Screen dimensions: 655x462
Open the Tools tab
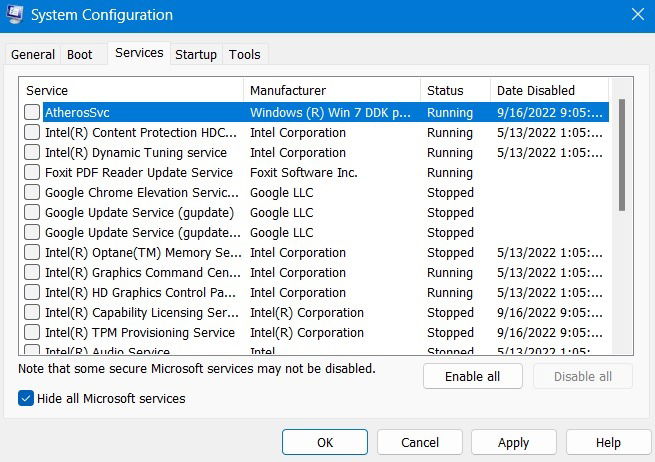coord(245,54)
